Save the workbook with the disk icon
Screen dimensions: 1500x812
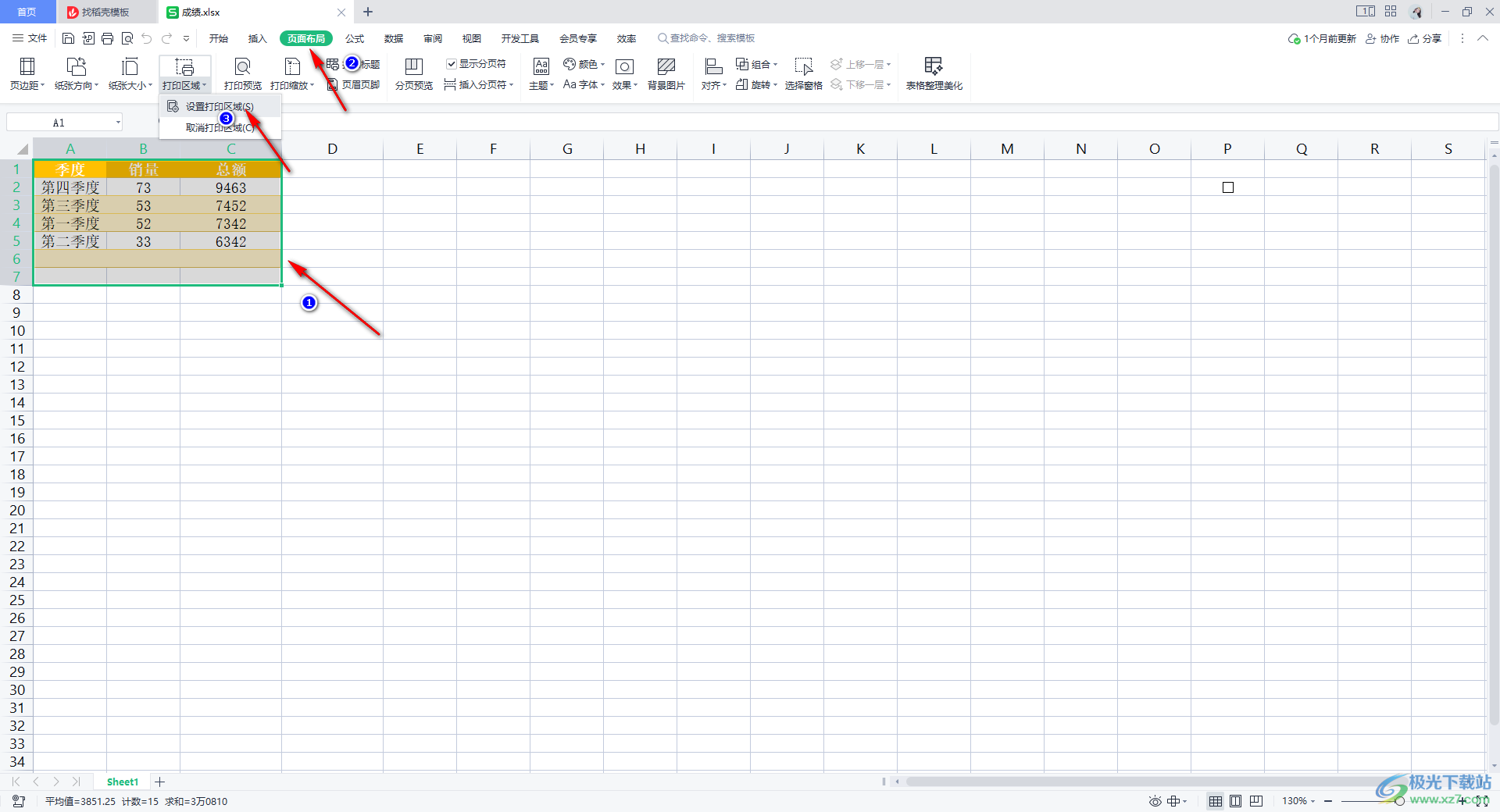click(x=68, y=38)
